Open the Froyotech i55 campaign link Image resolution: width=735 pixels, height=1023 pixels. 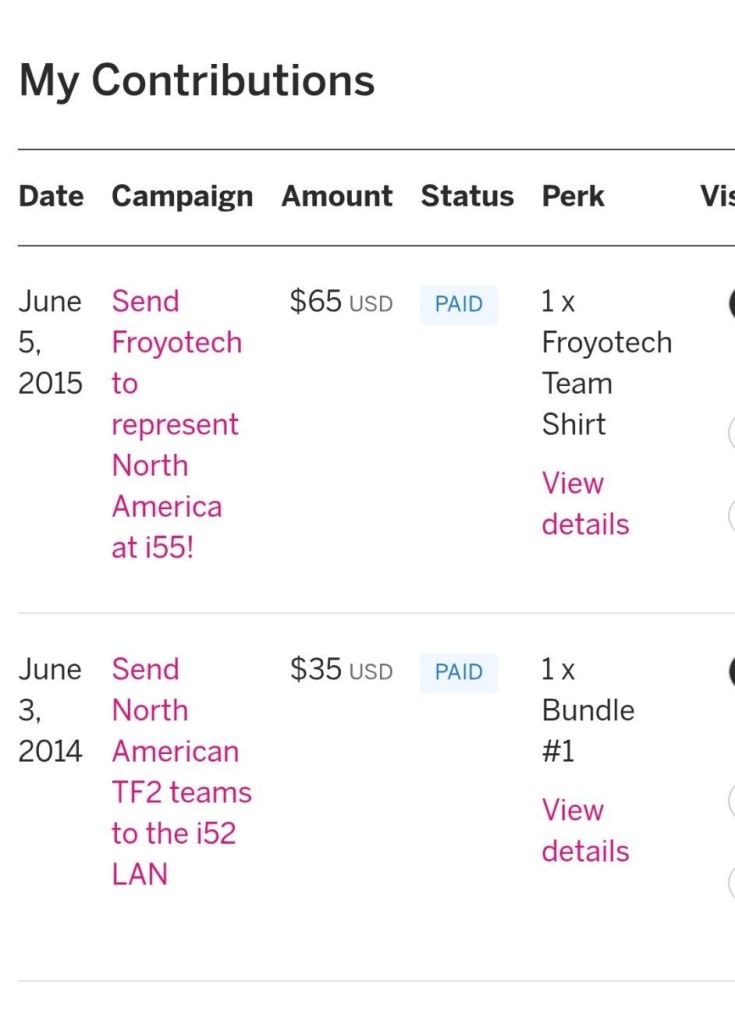click(176, 424)
